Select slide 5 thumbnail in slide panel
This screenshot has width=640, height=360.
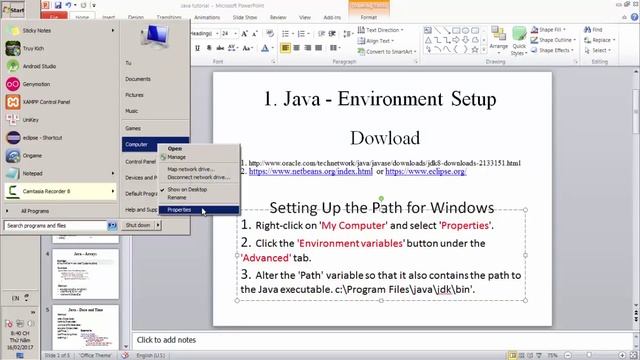click(x=86, y=326)
